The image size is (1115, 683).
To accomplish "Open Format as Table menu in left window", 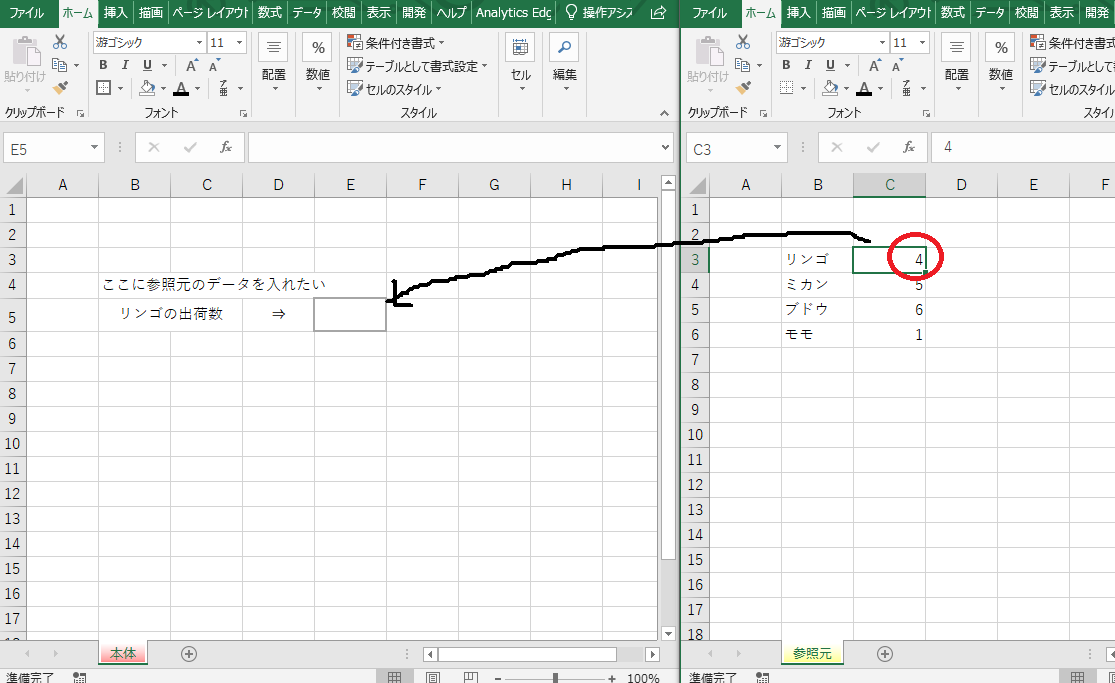I will 417,66.
